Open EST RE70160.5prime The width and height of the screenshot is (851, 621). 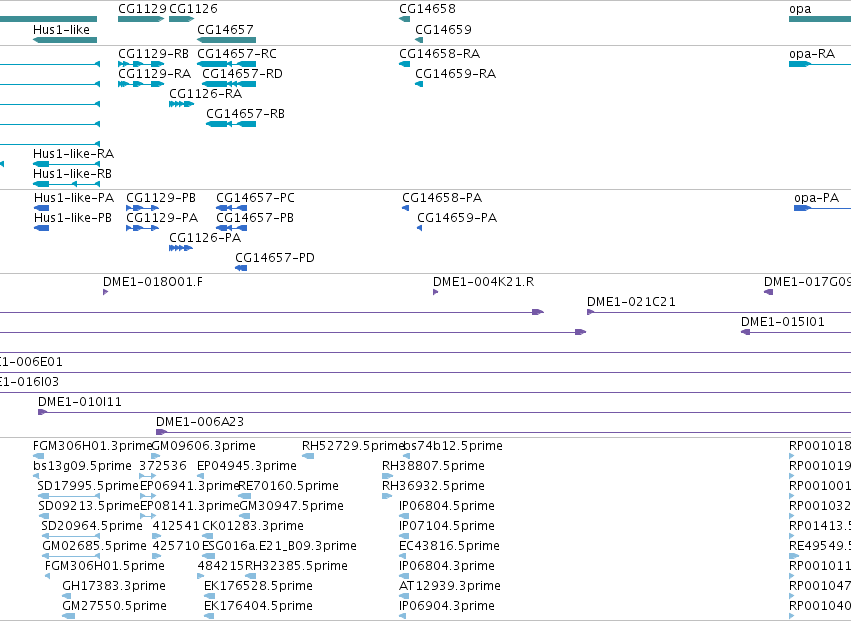click(288, 486)
